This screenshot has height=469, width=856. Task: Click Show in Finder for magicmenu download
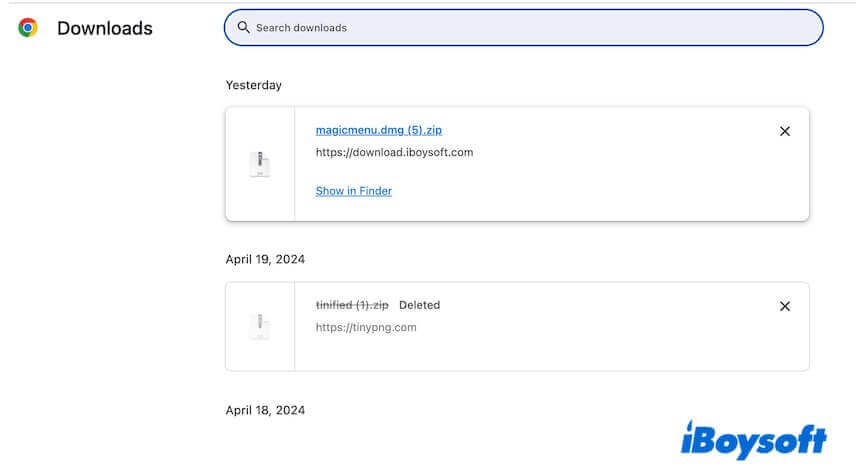(x=354, y=191)
